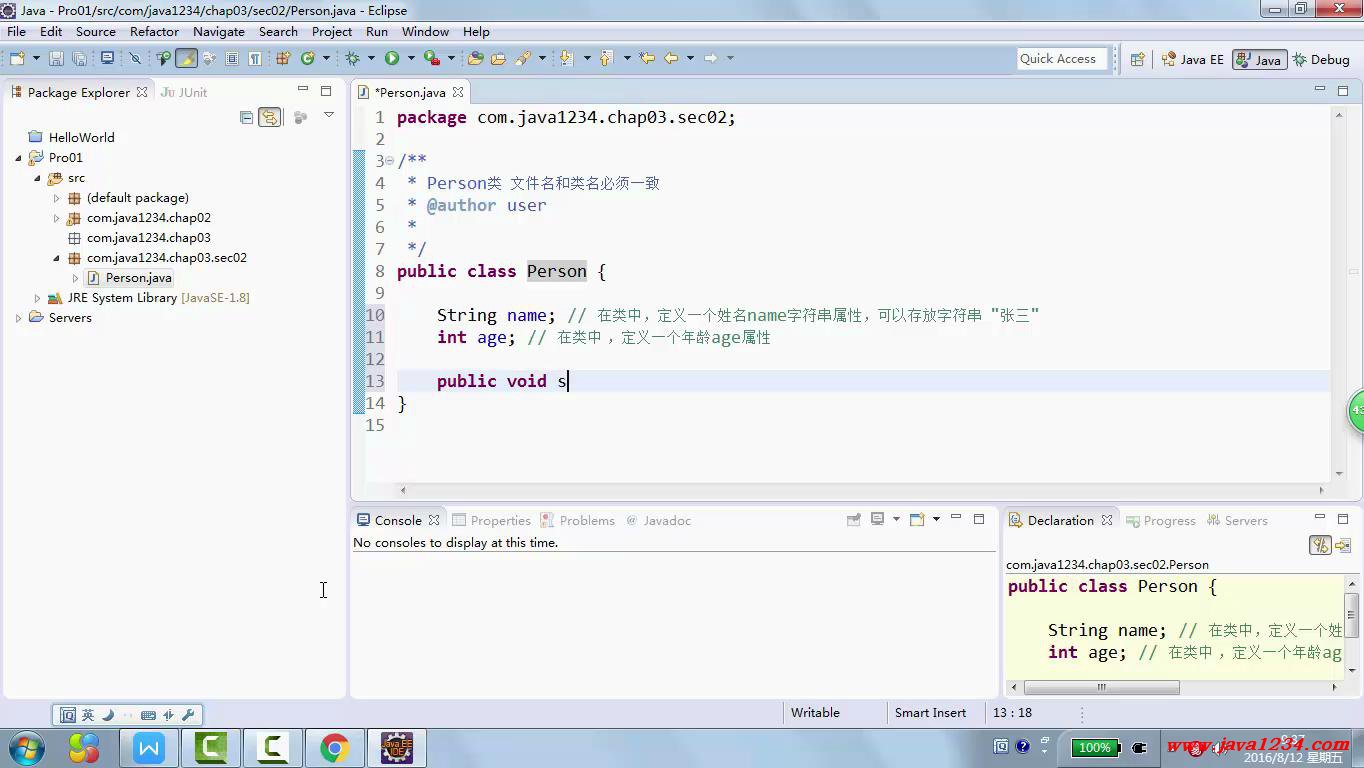Toggle Block Selection Mode icon
Image resolution: width=1364 pixels, height=768 pixels.
232,59
